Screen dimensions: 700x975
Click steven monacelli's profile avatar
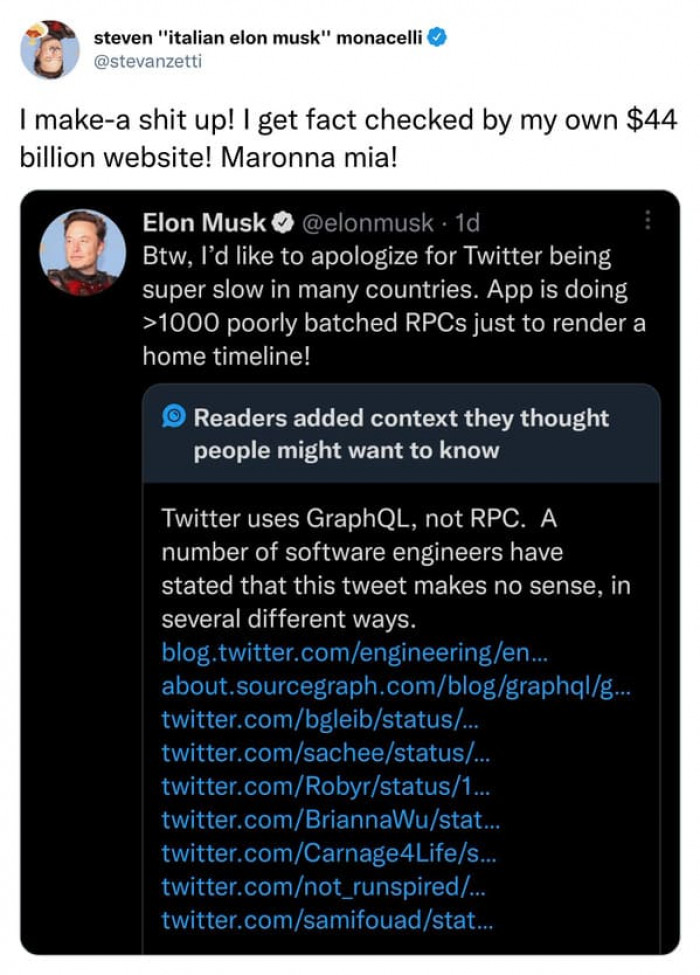click(50, 49)
